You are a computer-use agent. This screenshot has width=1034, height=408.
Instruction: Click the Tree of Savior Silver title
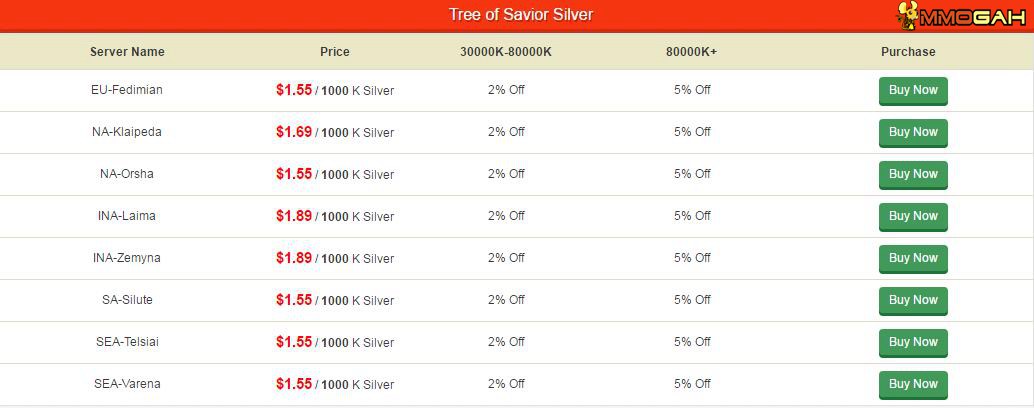[x=521, y=15]
